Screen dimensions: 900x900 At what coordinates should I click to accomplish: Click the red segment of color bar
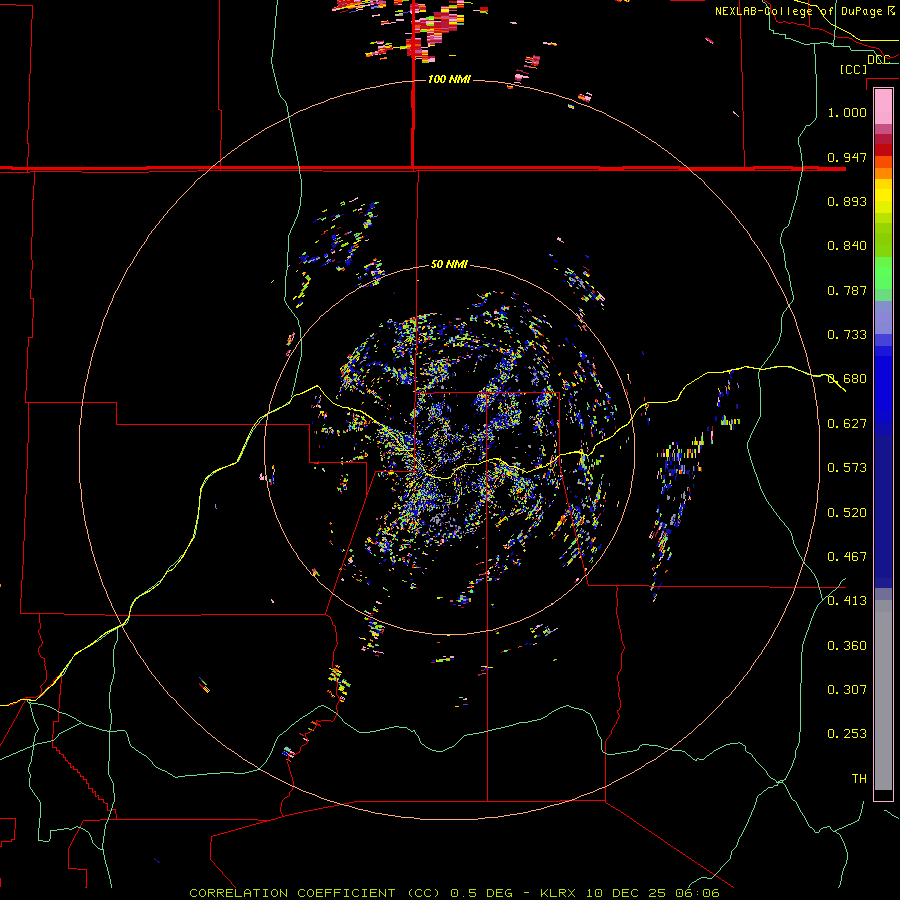883,149
